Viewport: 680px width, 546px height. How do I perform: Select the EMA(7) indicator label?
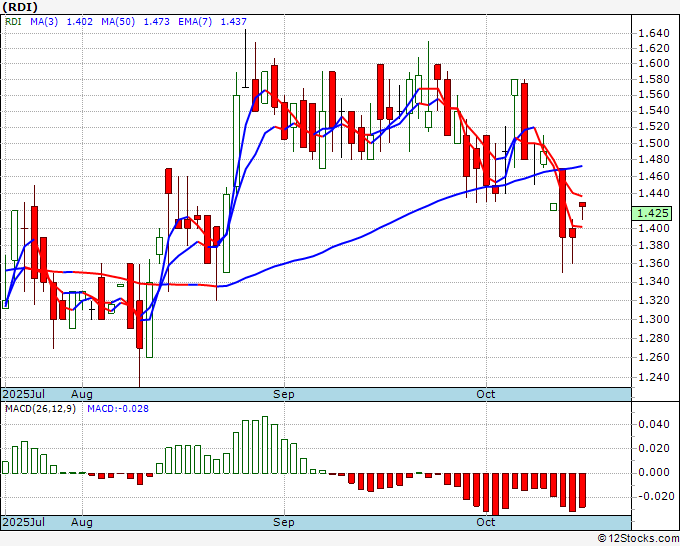195,21
